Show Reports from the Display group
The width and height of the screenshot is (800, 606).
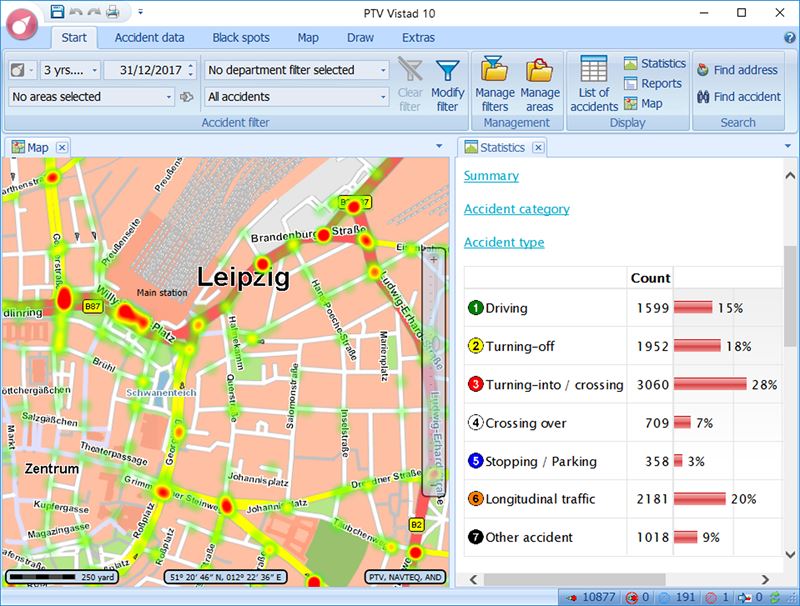[x=655, y=84]
